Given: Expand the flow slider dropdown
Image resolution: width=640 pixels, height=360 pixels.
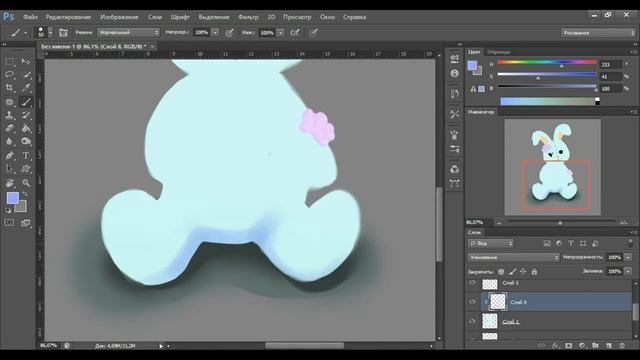Looking at the screenshot, I should point(280,32).
